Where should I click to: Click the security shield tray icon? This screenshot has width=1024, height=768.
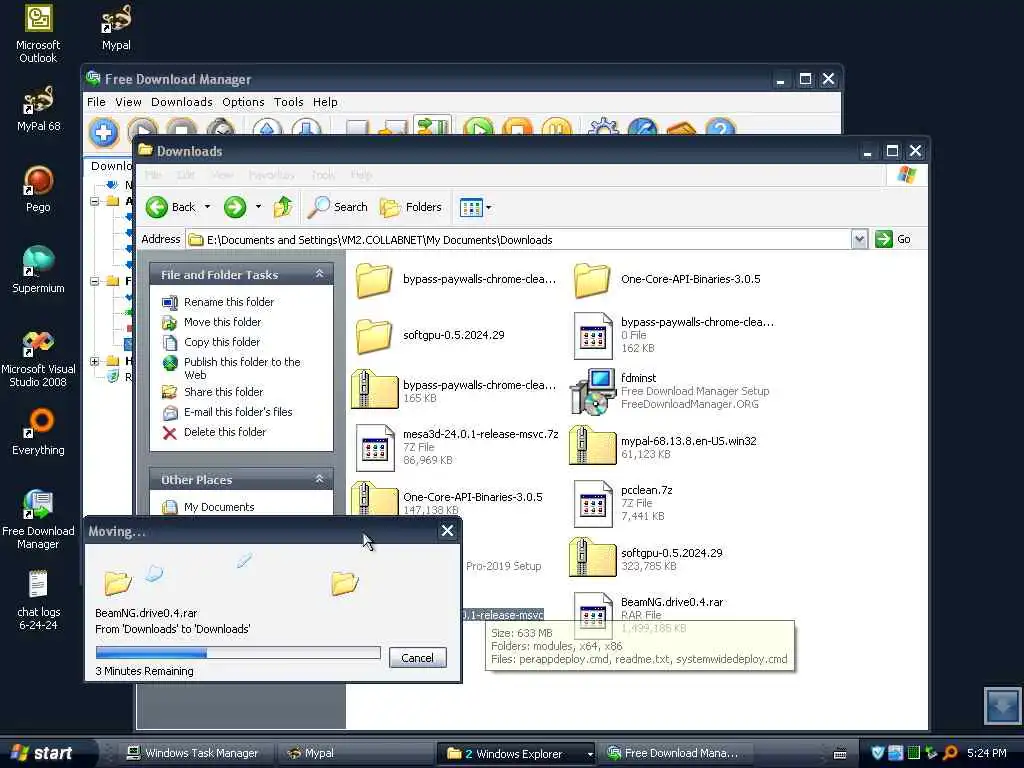coord(878,753)
